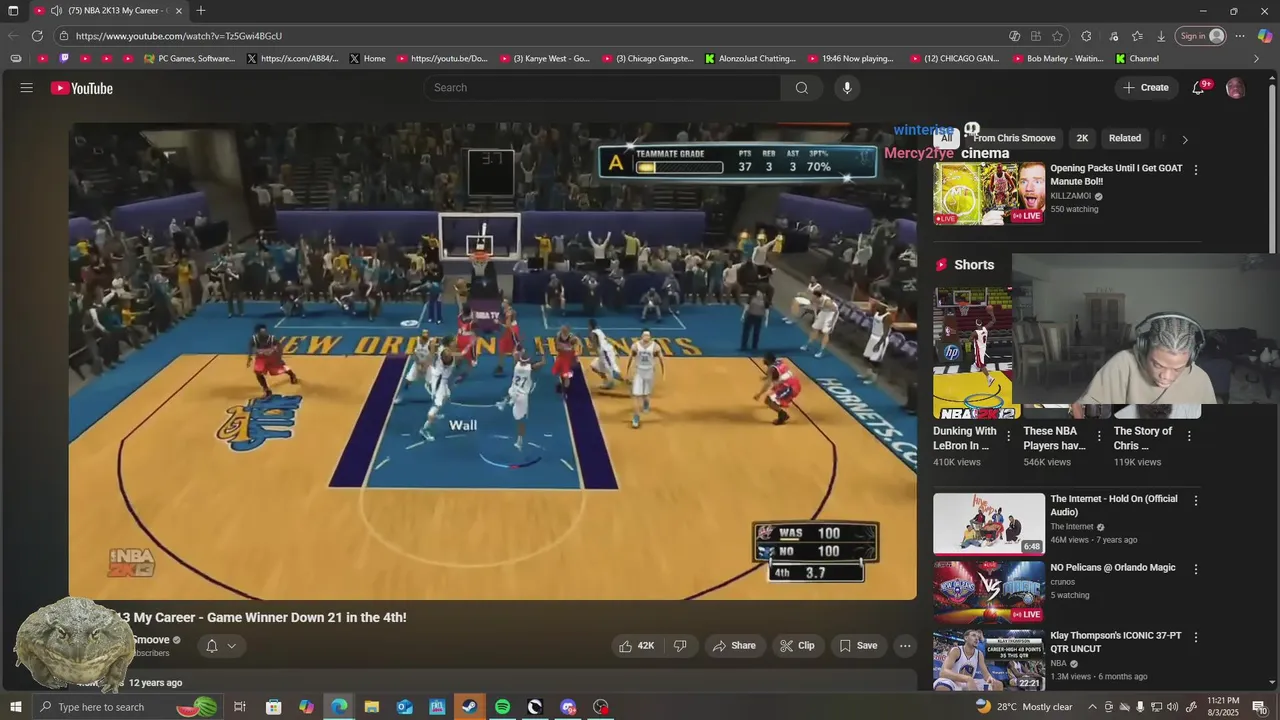
Task: Open Klay Thompson's ICONIC 37-PT thumbnail
Action: coord(989,660)
